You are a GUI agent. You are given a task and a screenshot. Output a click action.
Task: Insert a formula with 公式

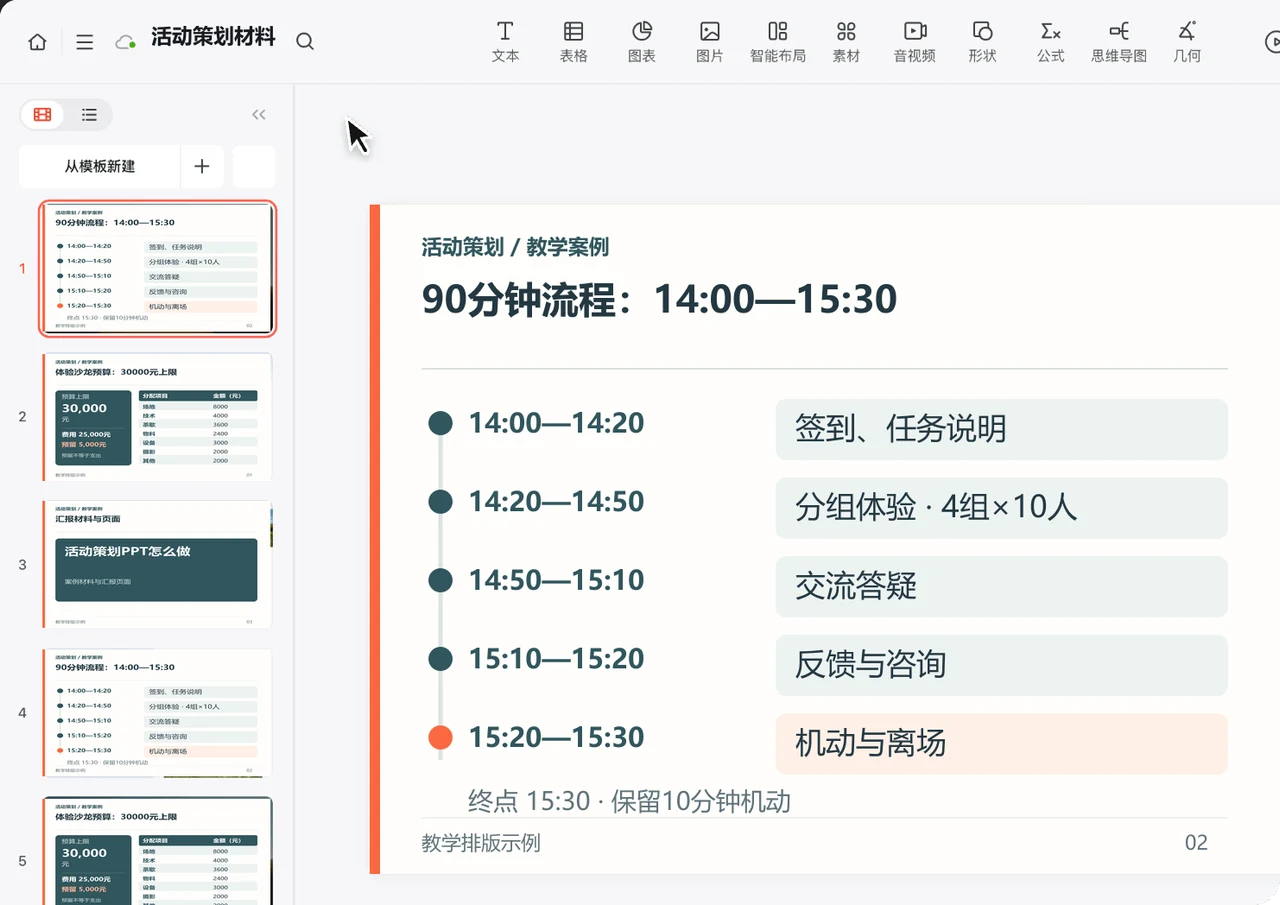click(x=1051, y=42)
